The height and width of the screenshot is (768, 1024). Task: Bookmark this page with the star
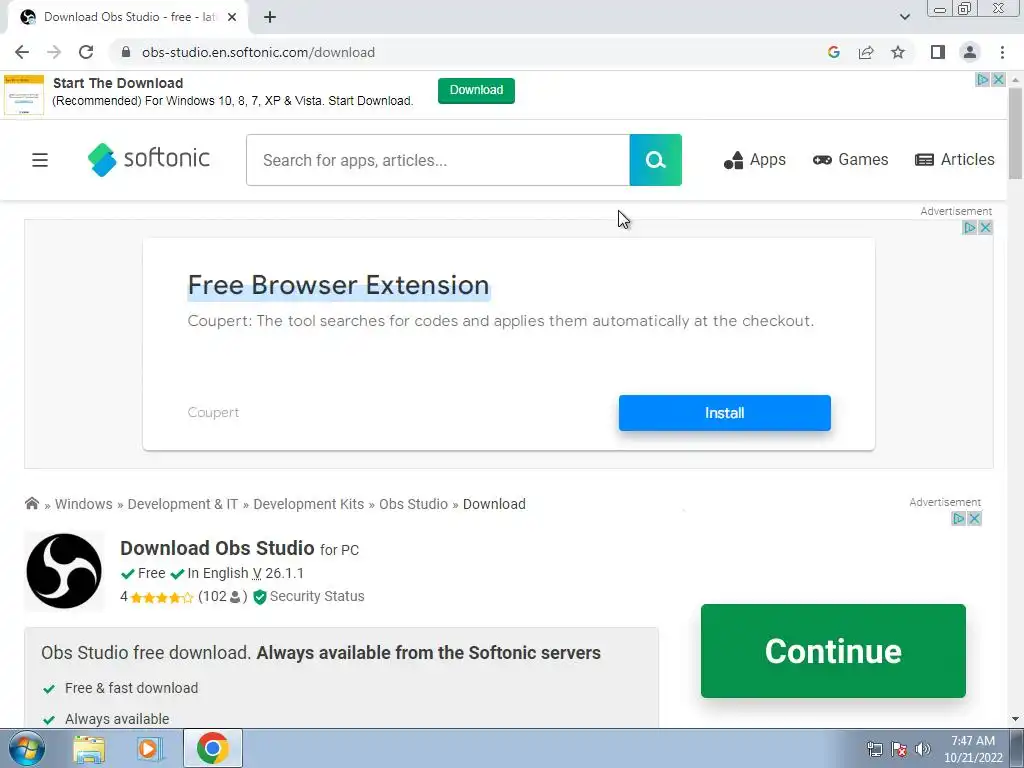(x=898, y=52)
